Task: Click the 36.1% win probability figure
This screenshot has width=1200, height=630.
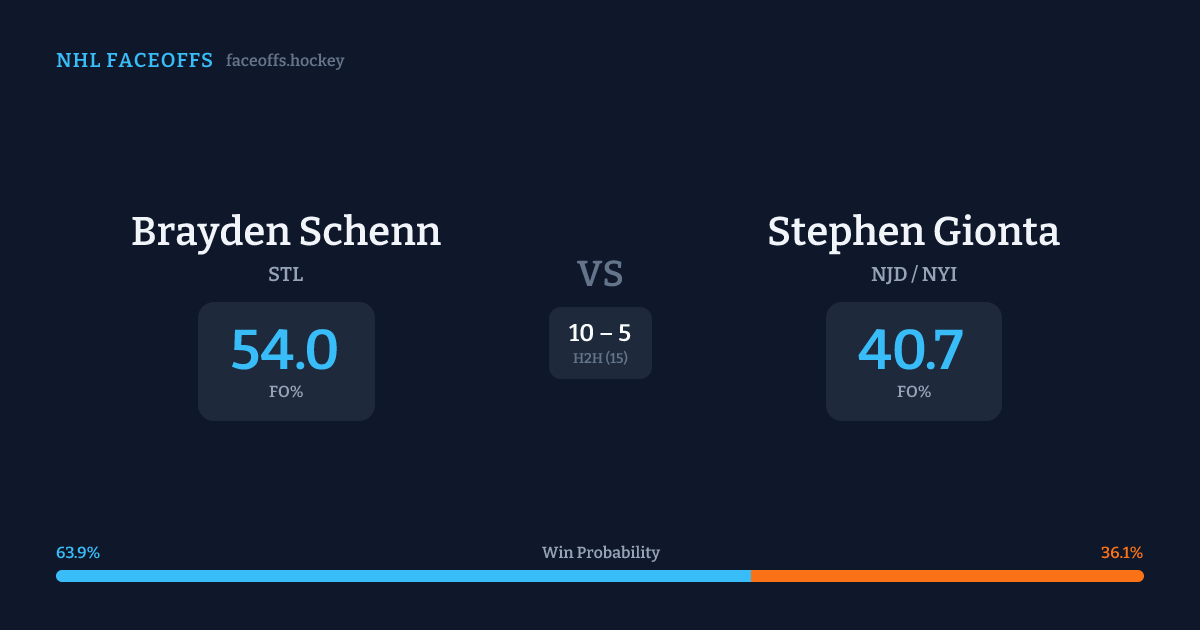Action: pyautogui.click(x=1121, y=553)
